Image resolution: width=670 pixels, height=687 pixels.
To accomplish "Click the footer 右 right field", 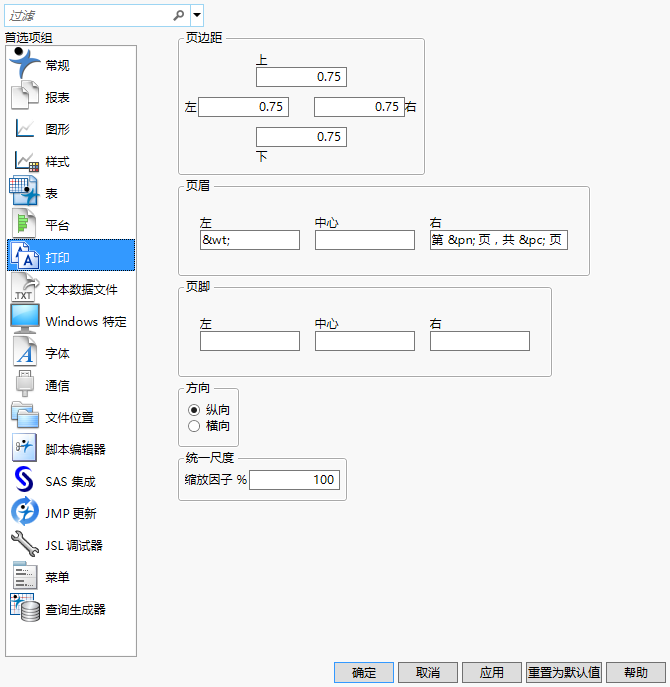I will [480, 341].
